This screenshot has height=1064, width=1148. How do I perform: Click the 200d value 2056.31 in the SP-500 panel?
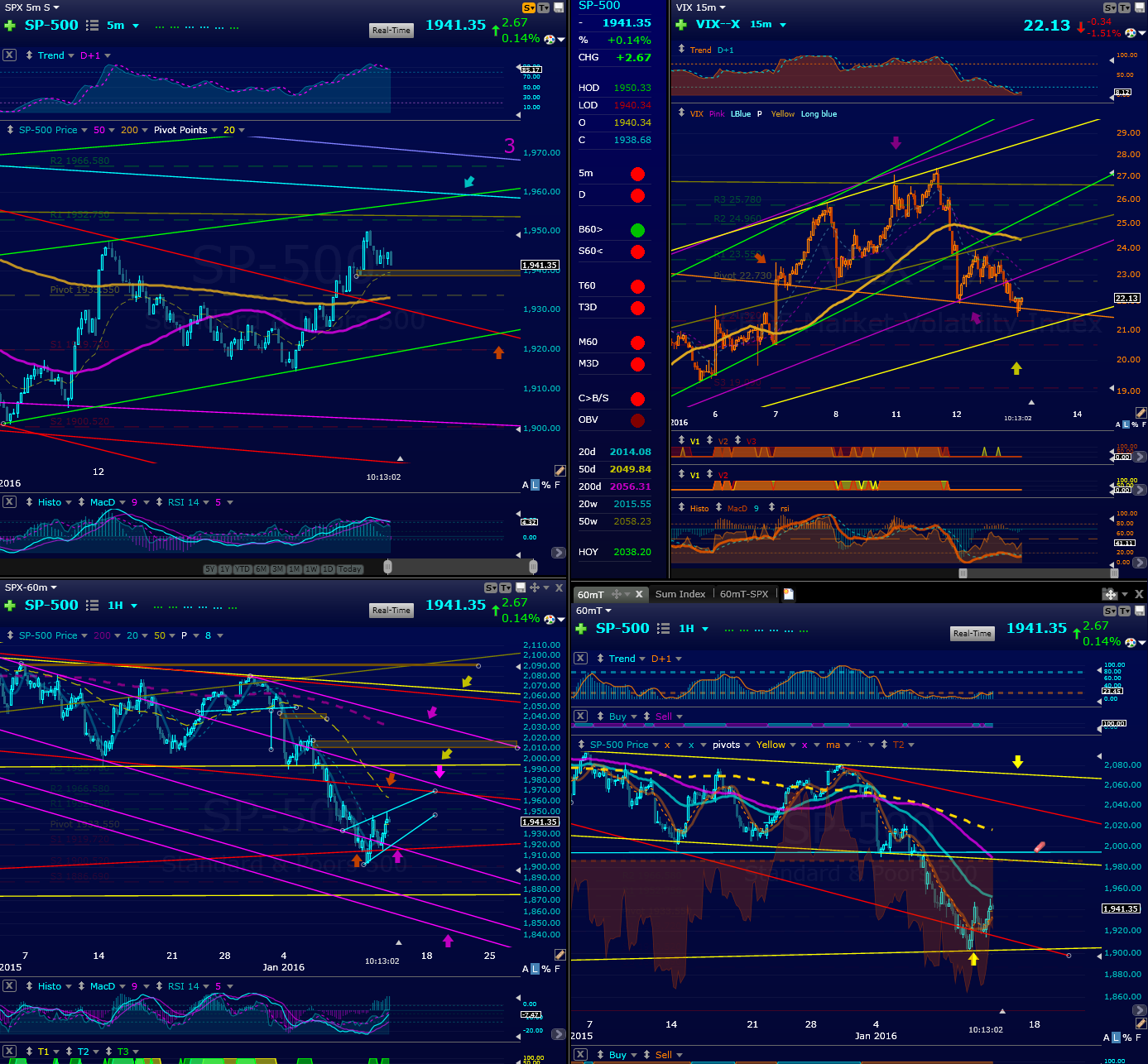(x=631, y=486)
